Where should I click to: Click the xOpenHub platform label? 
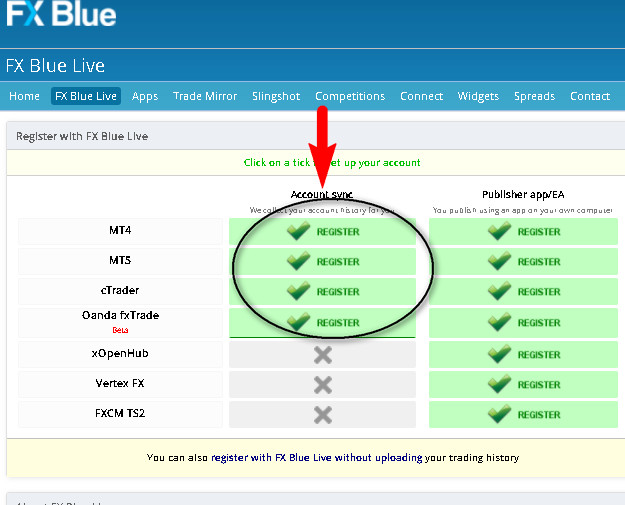(x=120, y=354)
